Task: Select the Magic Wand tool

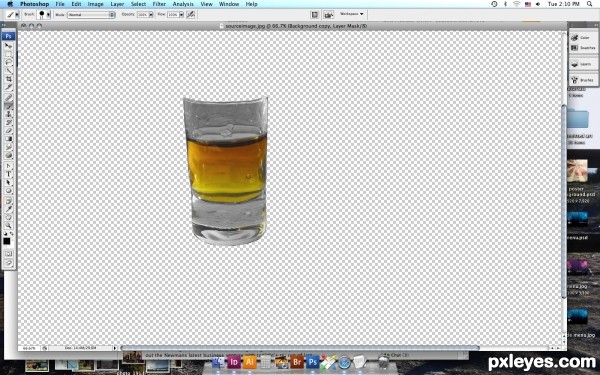Action: click(x=8, y=70)
